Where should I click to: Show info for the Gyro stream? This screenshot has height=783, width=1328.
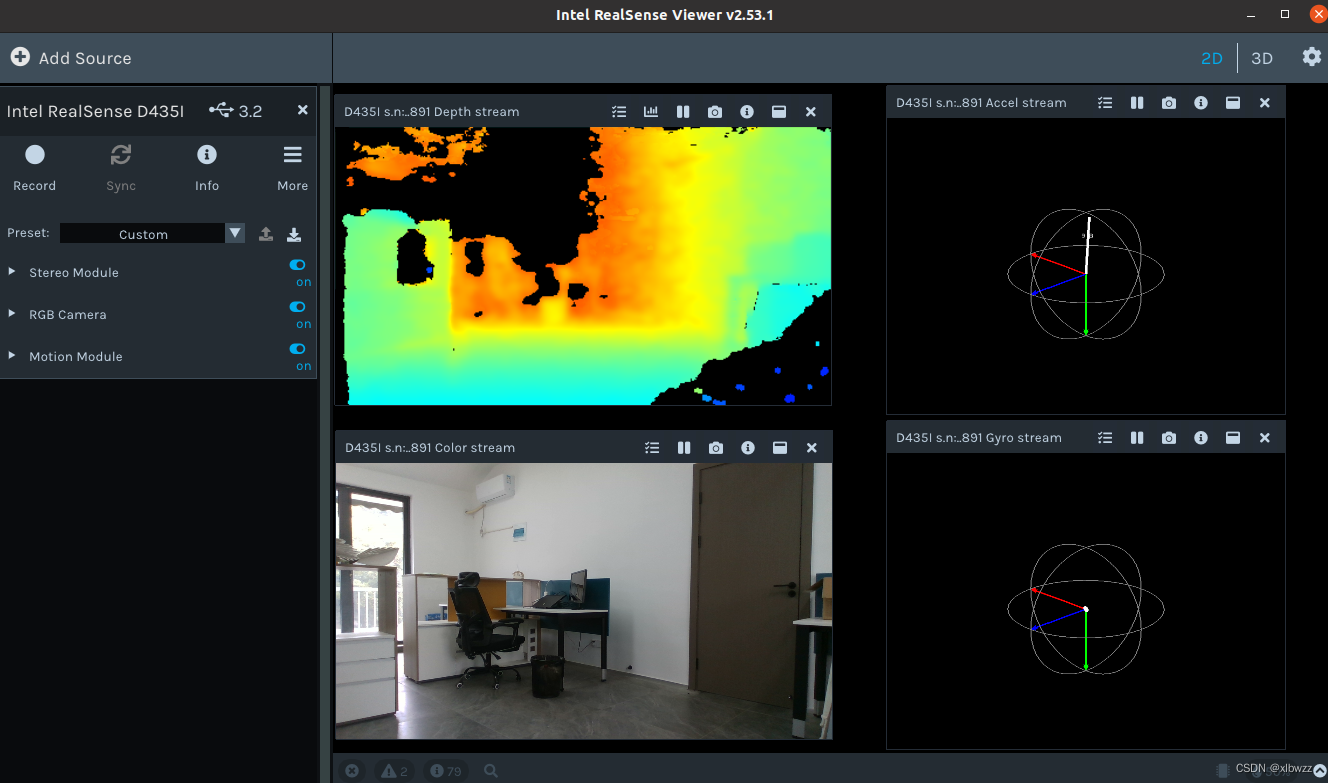1201,438
